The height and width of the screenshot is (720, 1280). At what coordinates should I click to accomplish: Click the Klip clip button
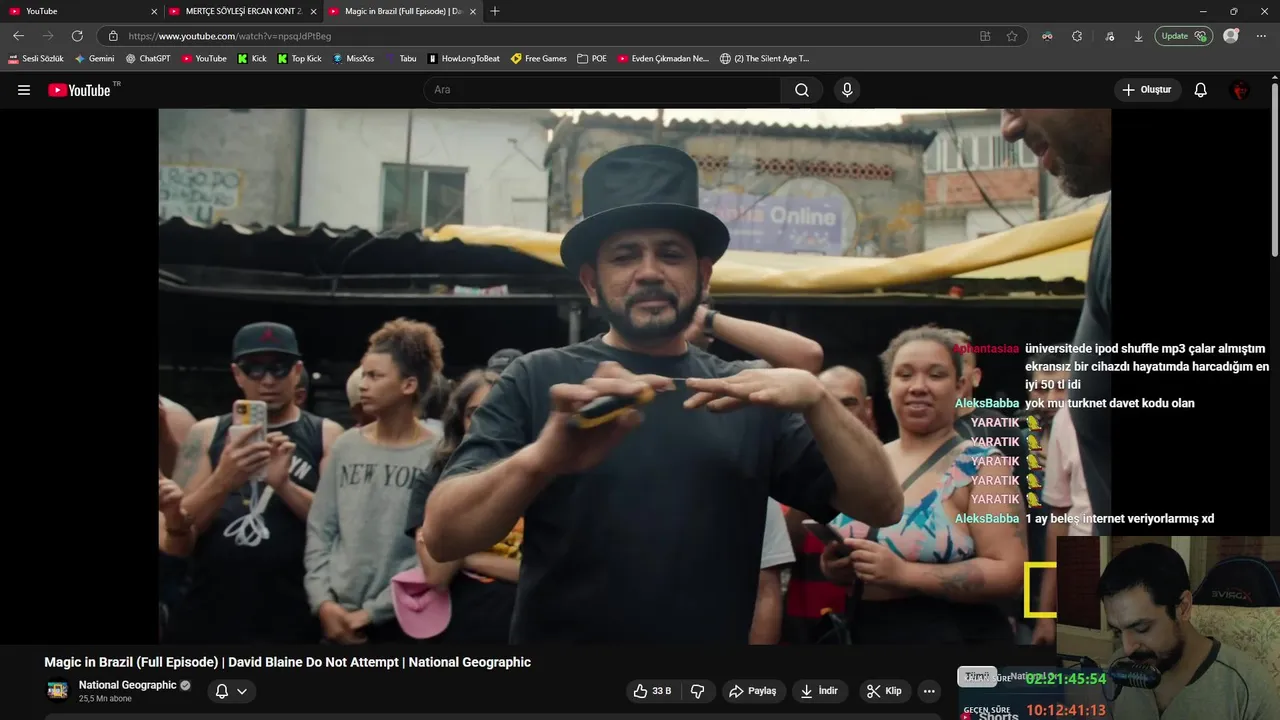pos(884,691)
